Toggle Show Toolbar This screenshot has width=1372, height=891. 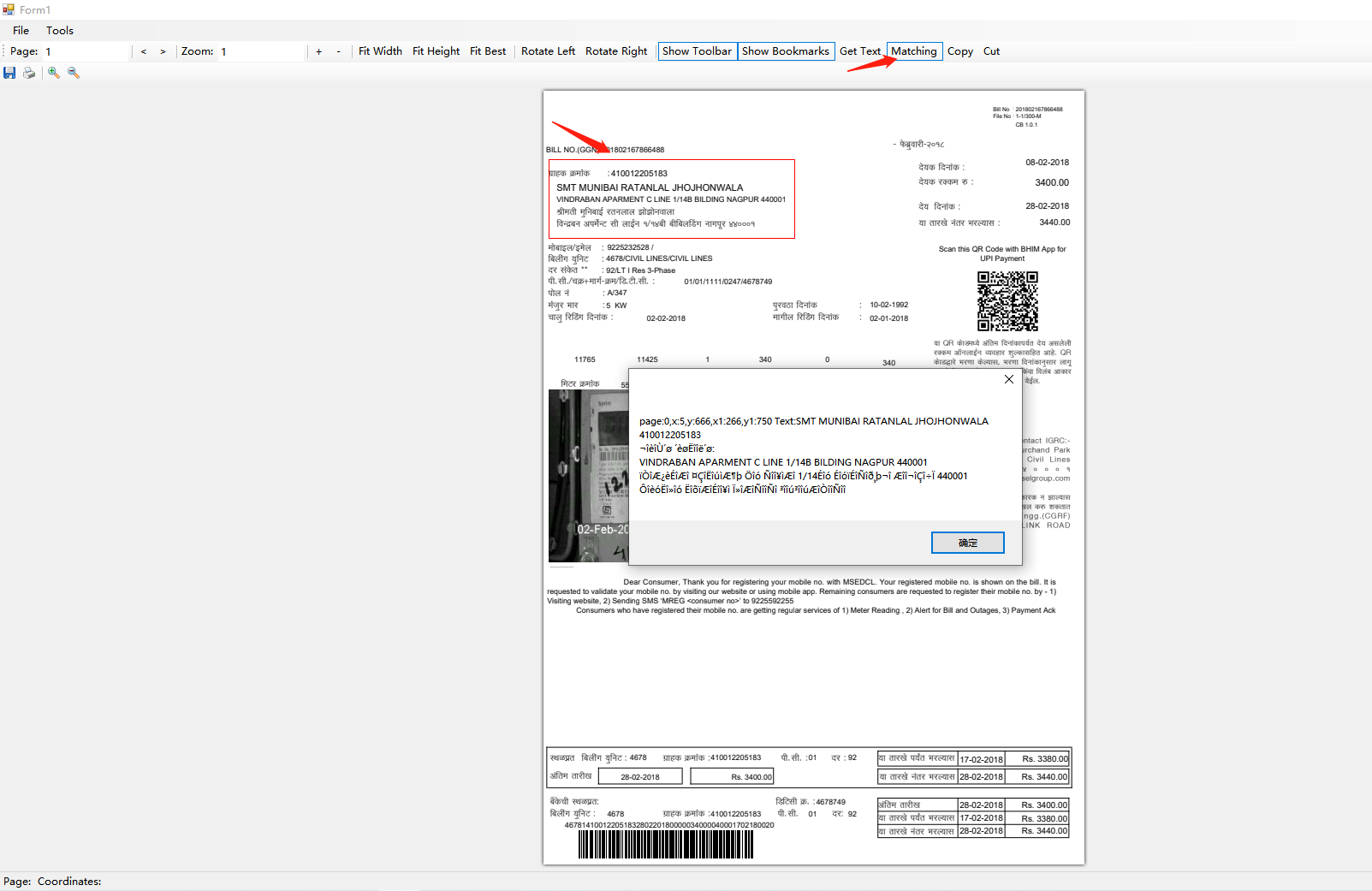[697, 50]
